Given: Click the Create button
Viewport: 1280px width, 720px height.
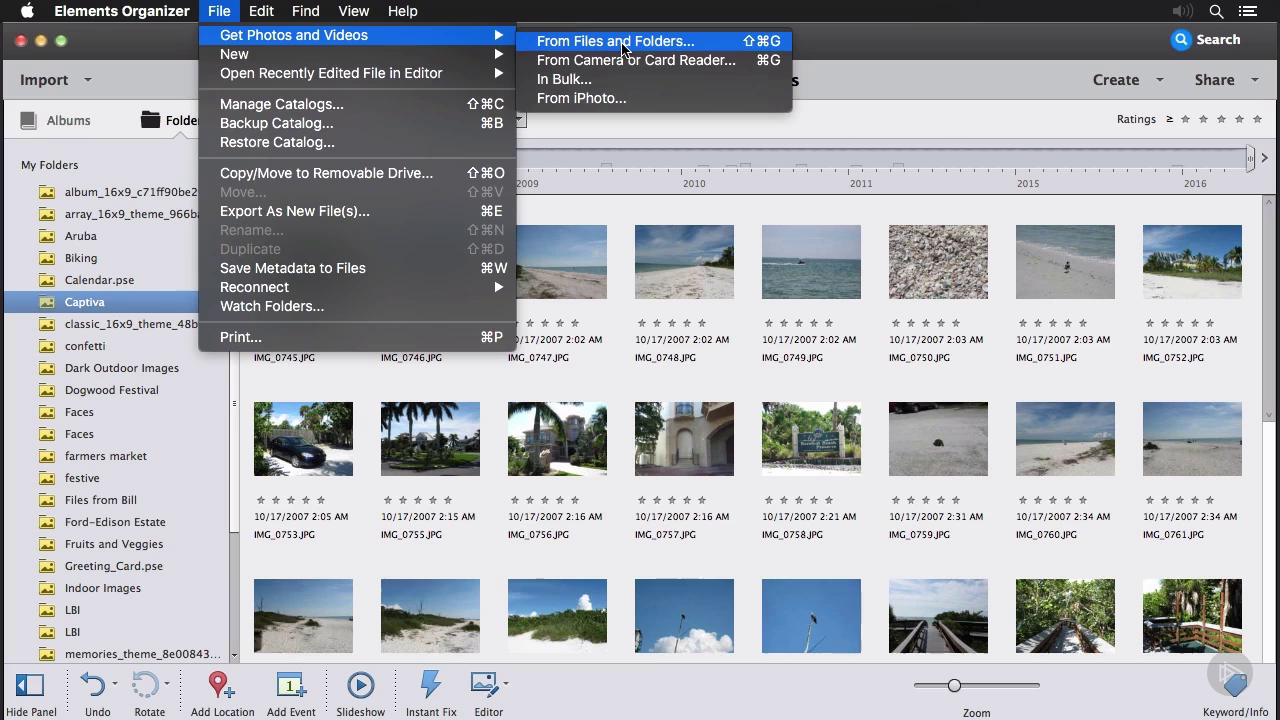Looking at the screenshot, I should click(x=1116, y=80).
